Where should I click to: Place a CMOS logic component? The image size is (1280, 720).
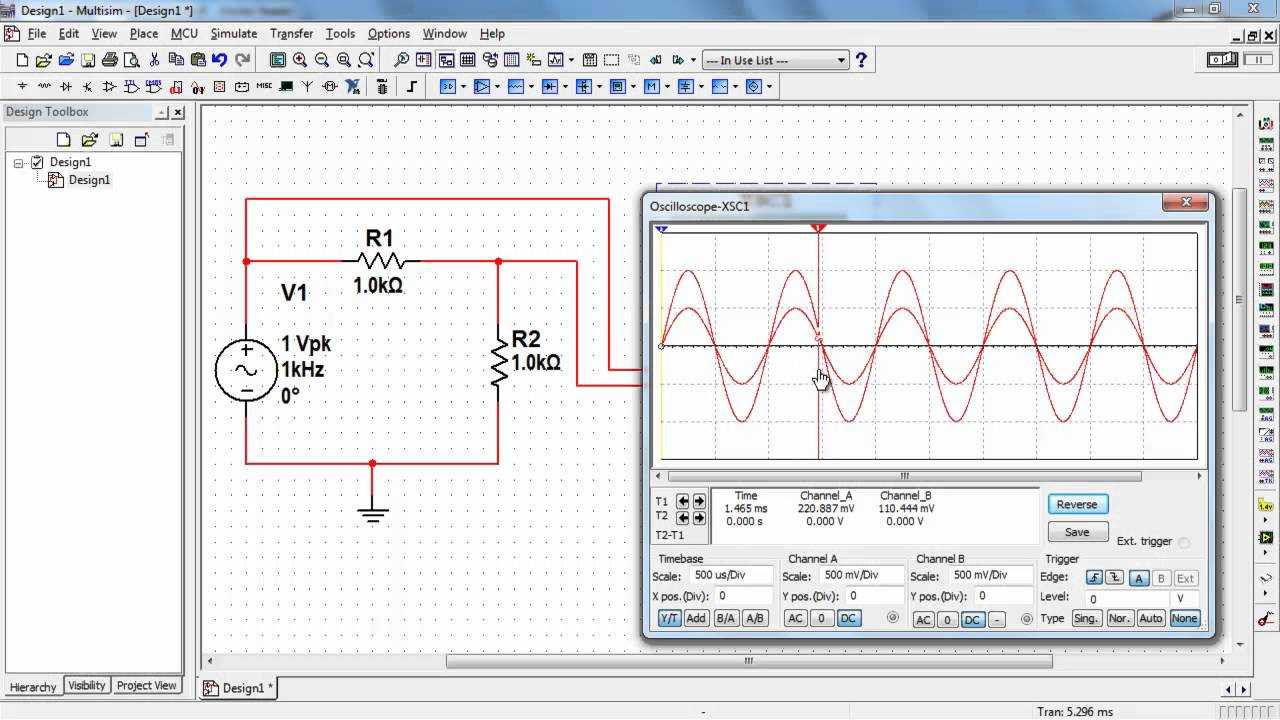[153, 86]
